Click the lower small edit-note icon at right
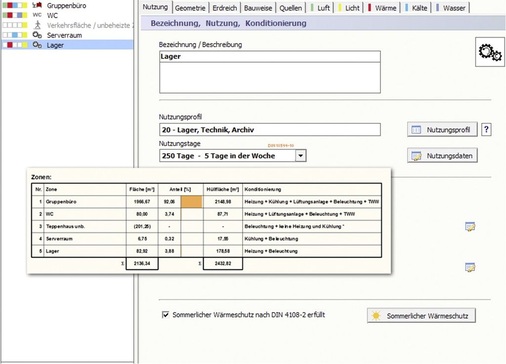The width and height of the screenshot is (506, 364). tap(470, 267)
